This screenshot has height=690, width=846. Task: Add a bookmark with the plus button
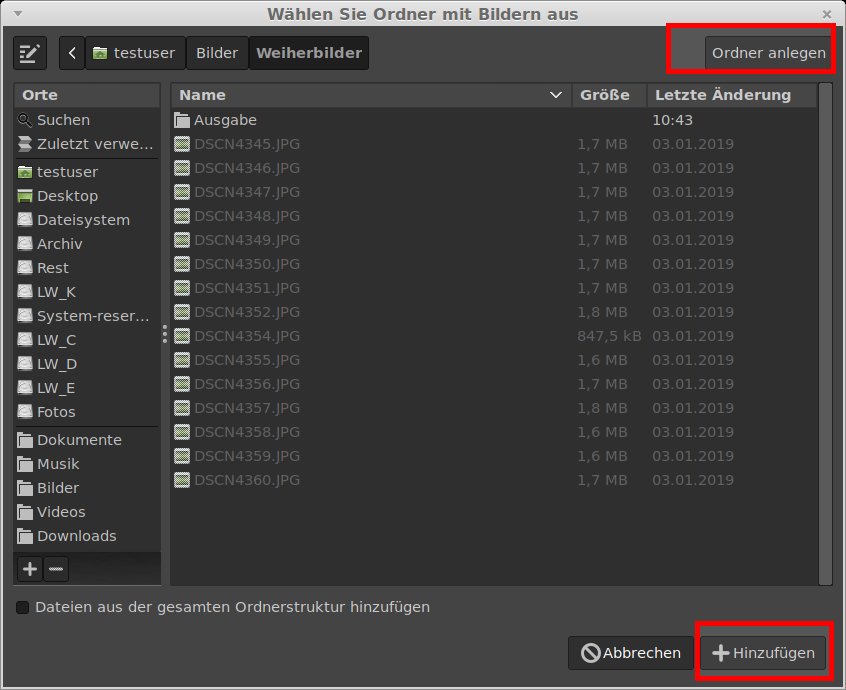click(x=30, y=569)
